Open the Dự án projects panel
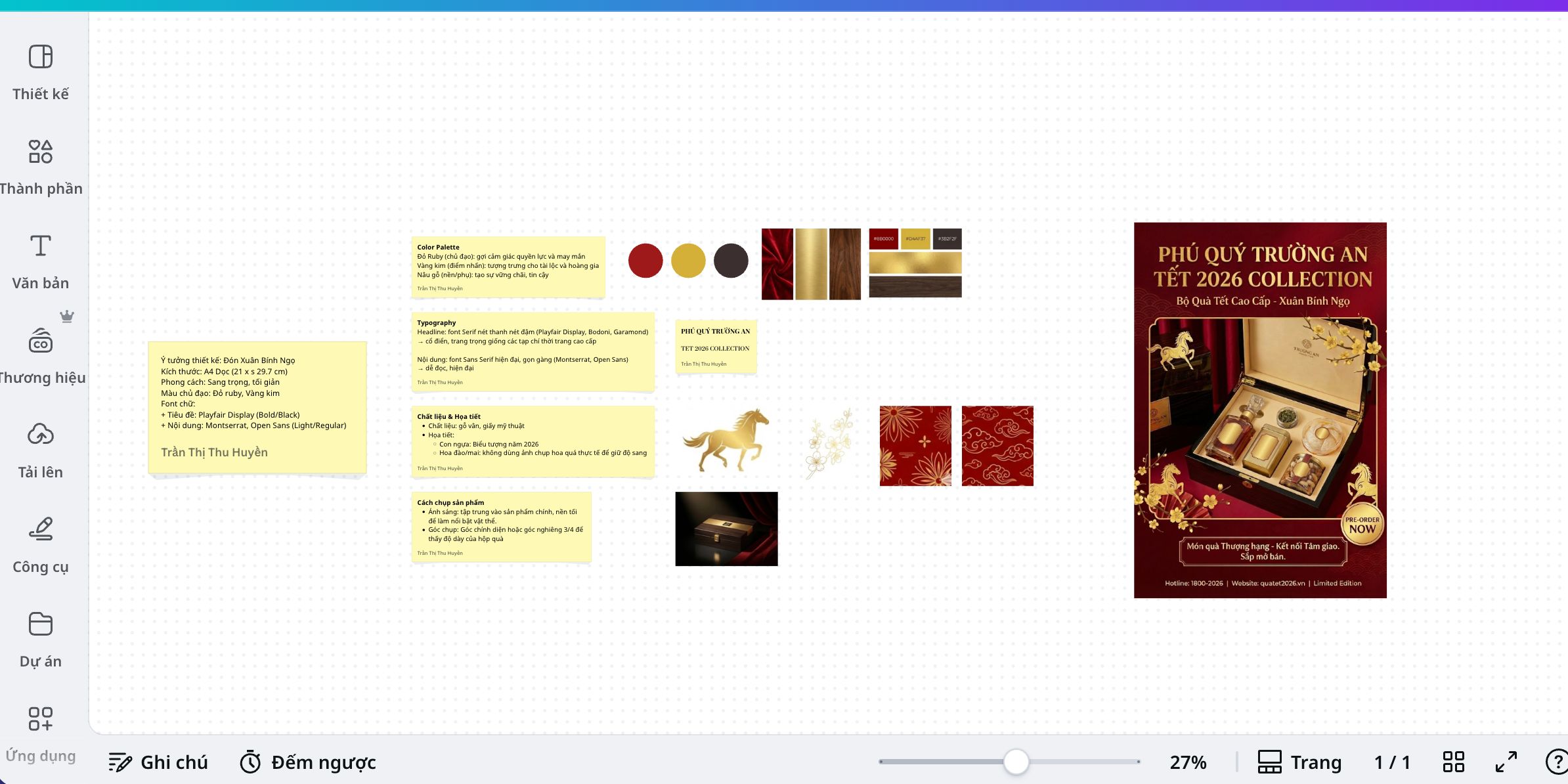The image size is (1568, 784). click(x=41, y=640)
